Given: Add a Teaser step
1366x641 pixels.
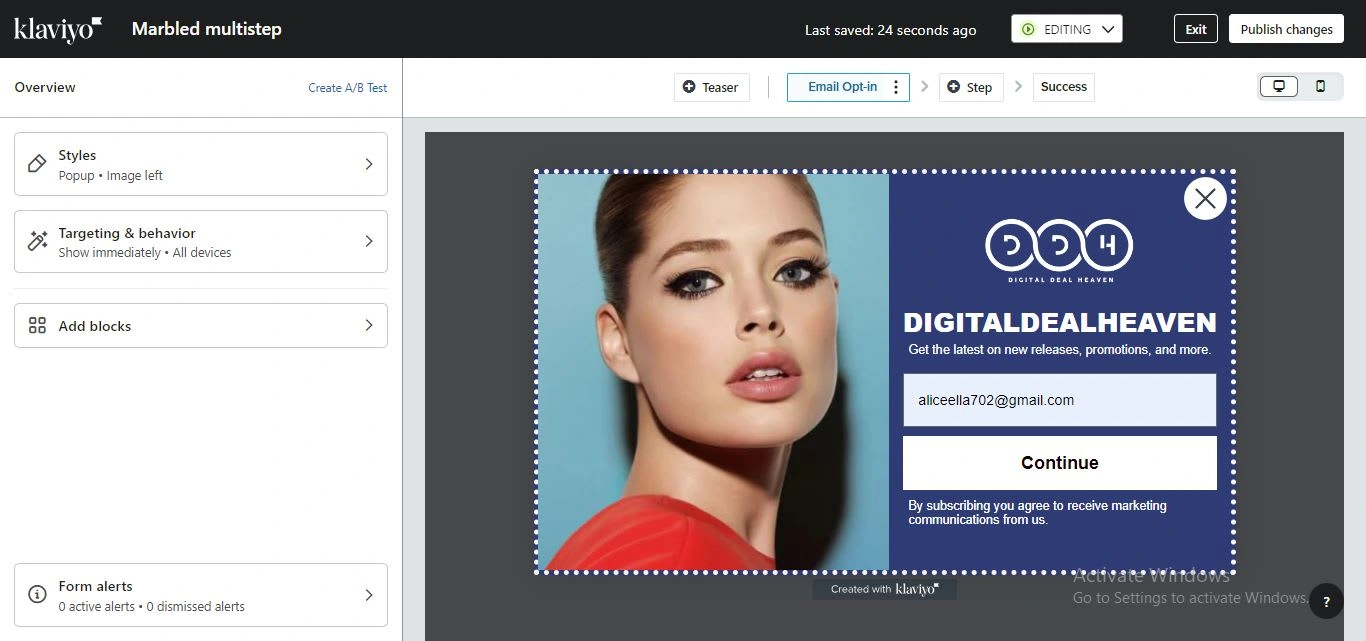Looking at the screenshot, I should (x=712, y=87).
